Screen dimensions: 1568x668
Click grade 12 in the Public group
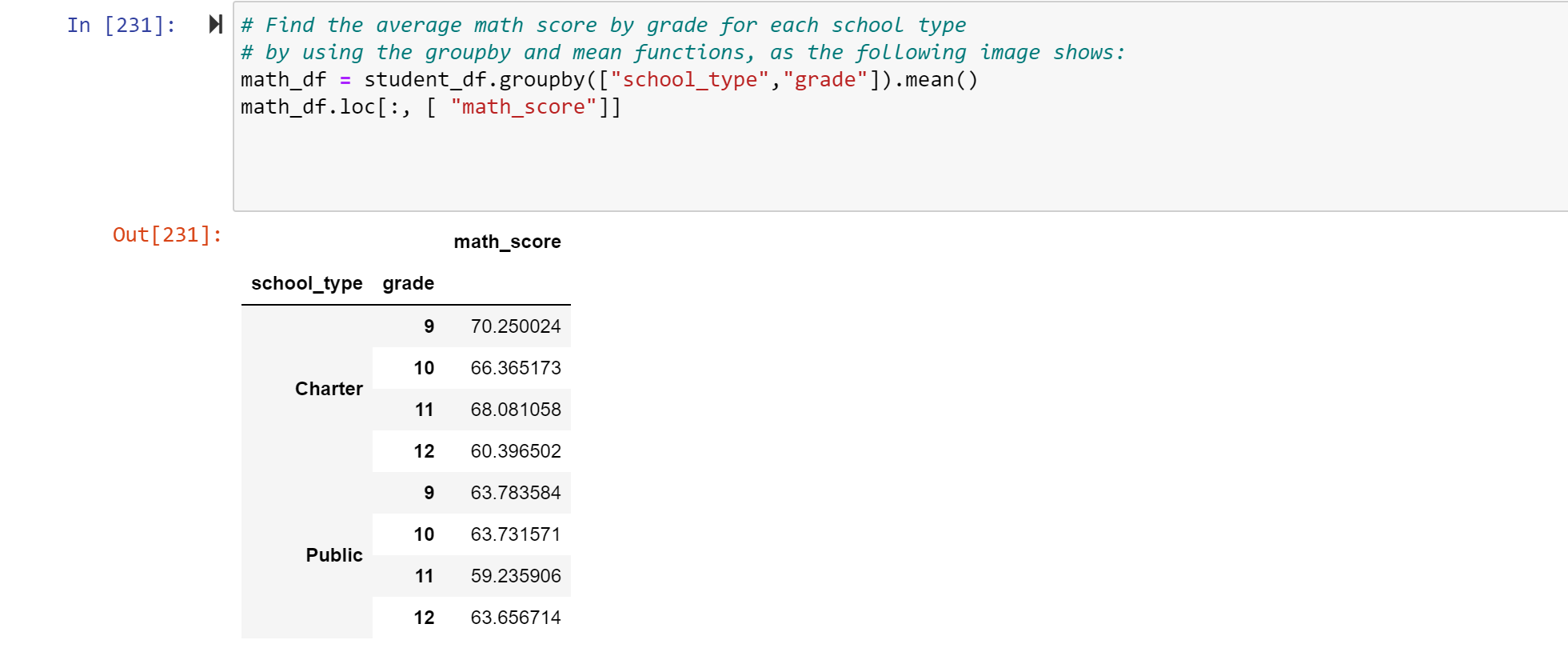[x=424, y=618]
